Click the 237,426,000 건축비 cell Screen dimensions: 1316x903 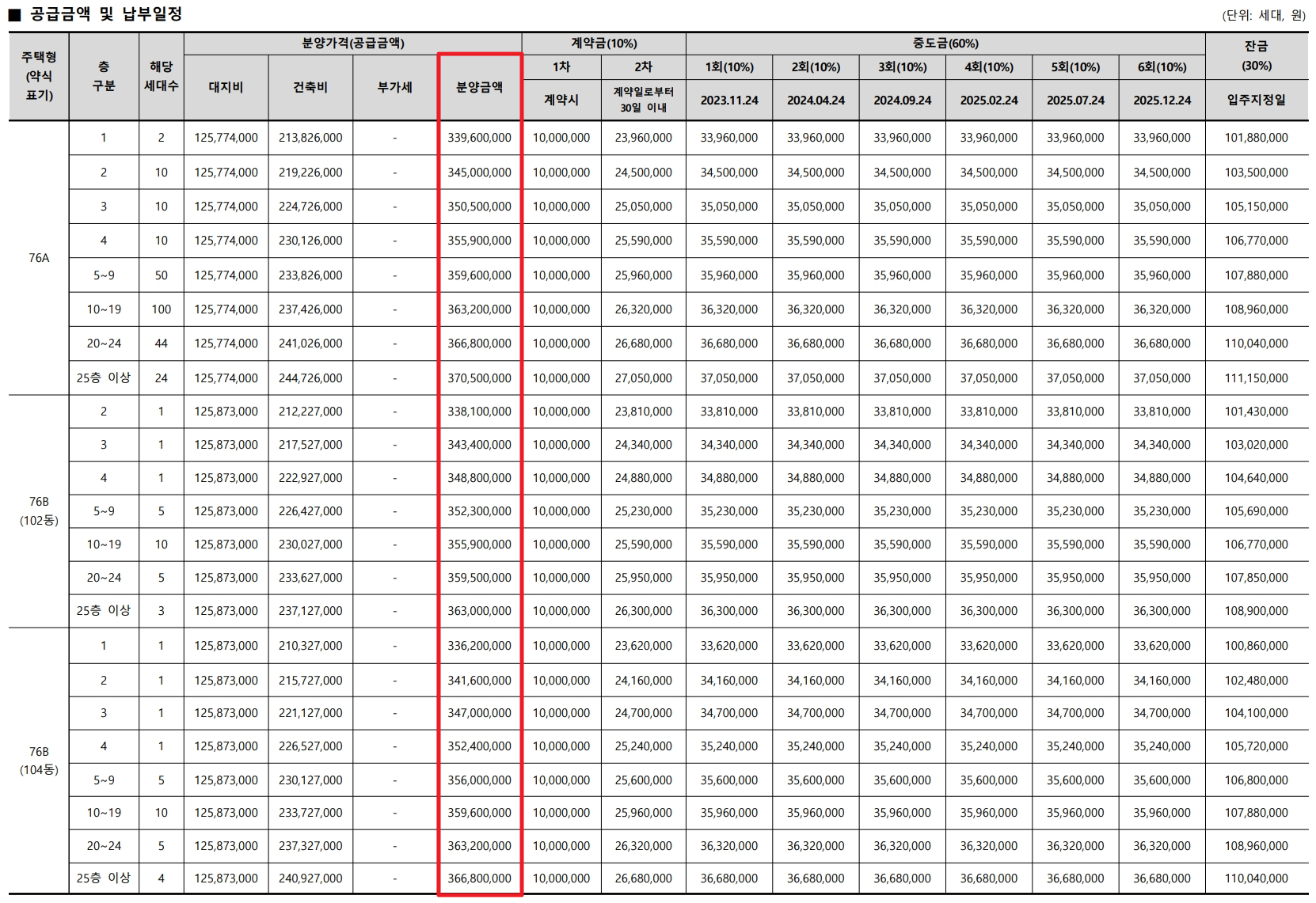pos(310,309)
